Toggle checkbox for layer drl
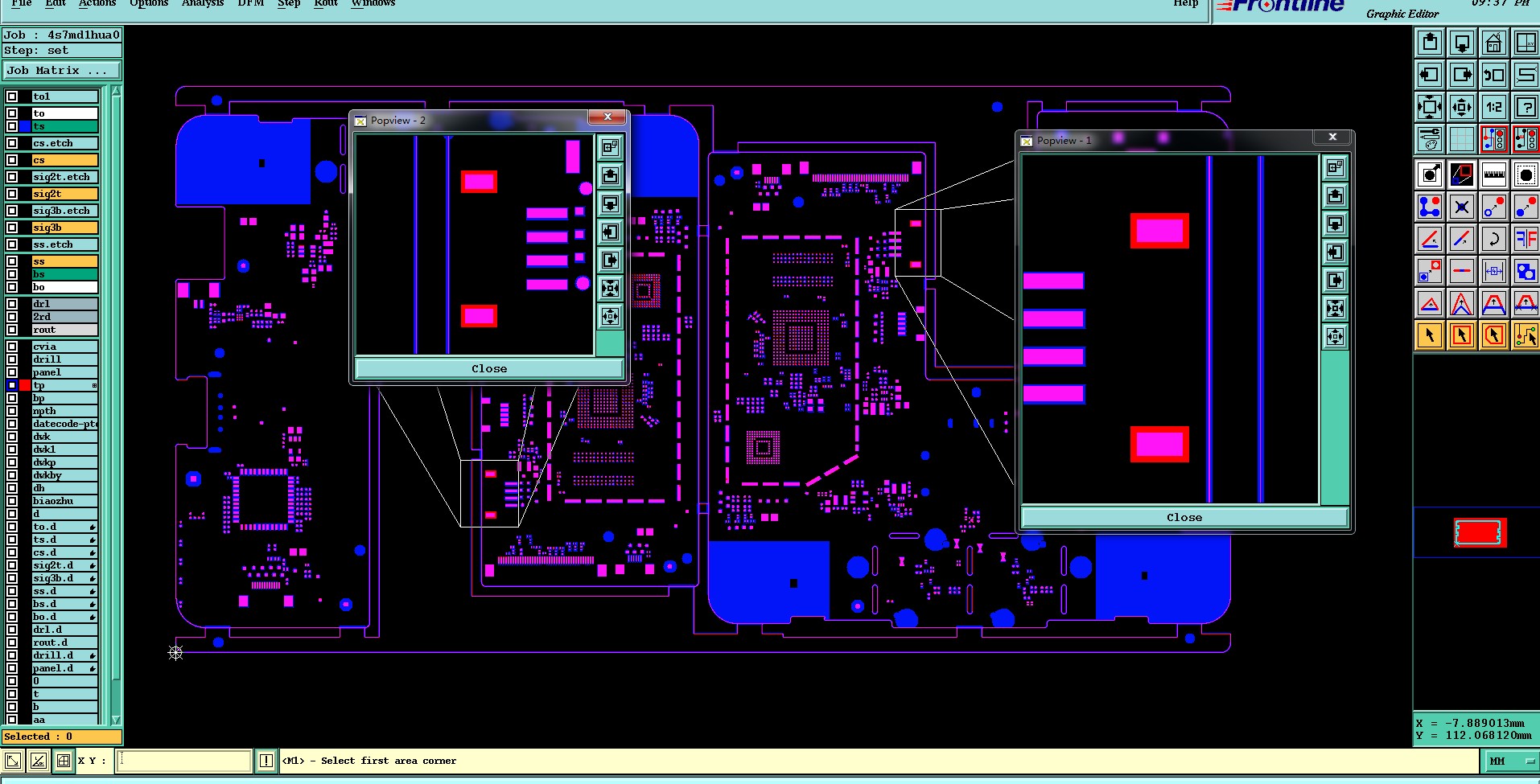Image resolution: width=1540 pixels, height=784 pixels. pyautogui.click(x=12, y=304)
